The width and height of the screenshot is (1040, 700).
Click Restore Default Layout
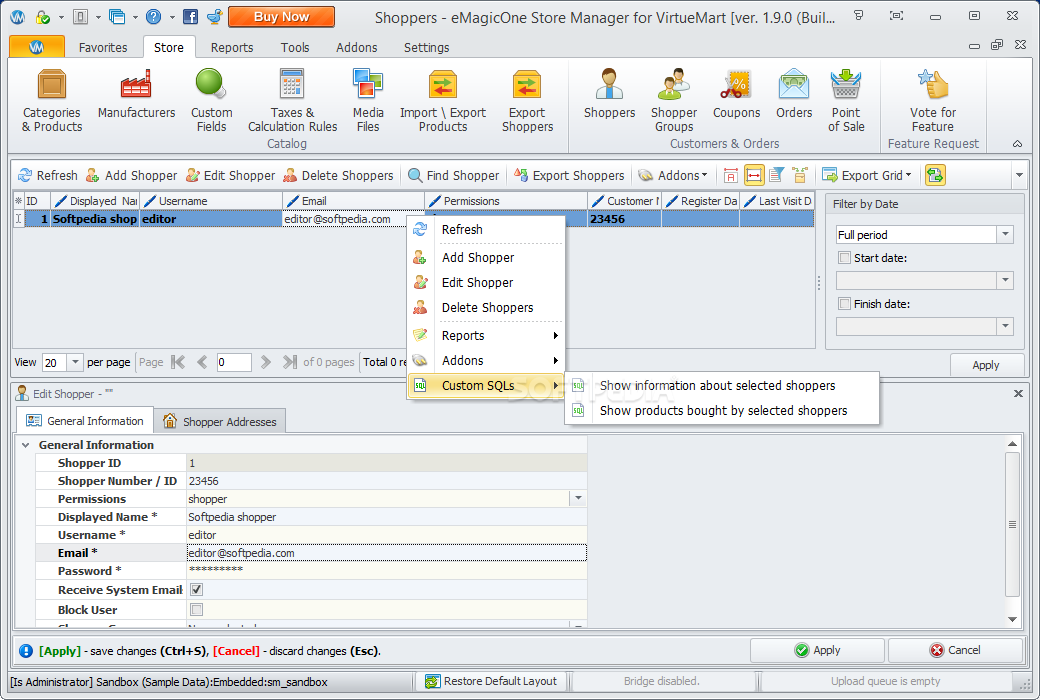[x=491, y=681]
